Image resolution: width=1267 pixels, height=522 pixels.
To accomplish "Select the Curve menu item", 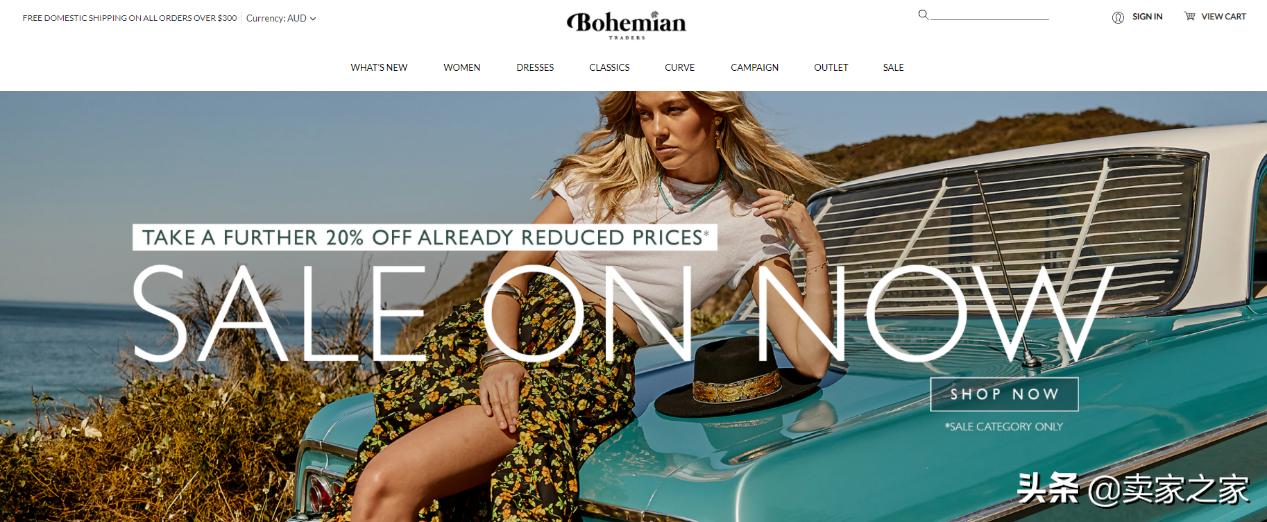I will 680,68.
